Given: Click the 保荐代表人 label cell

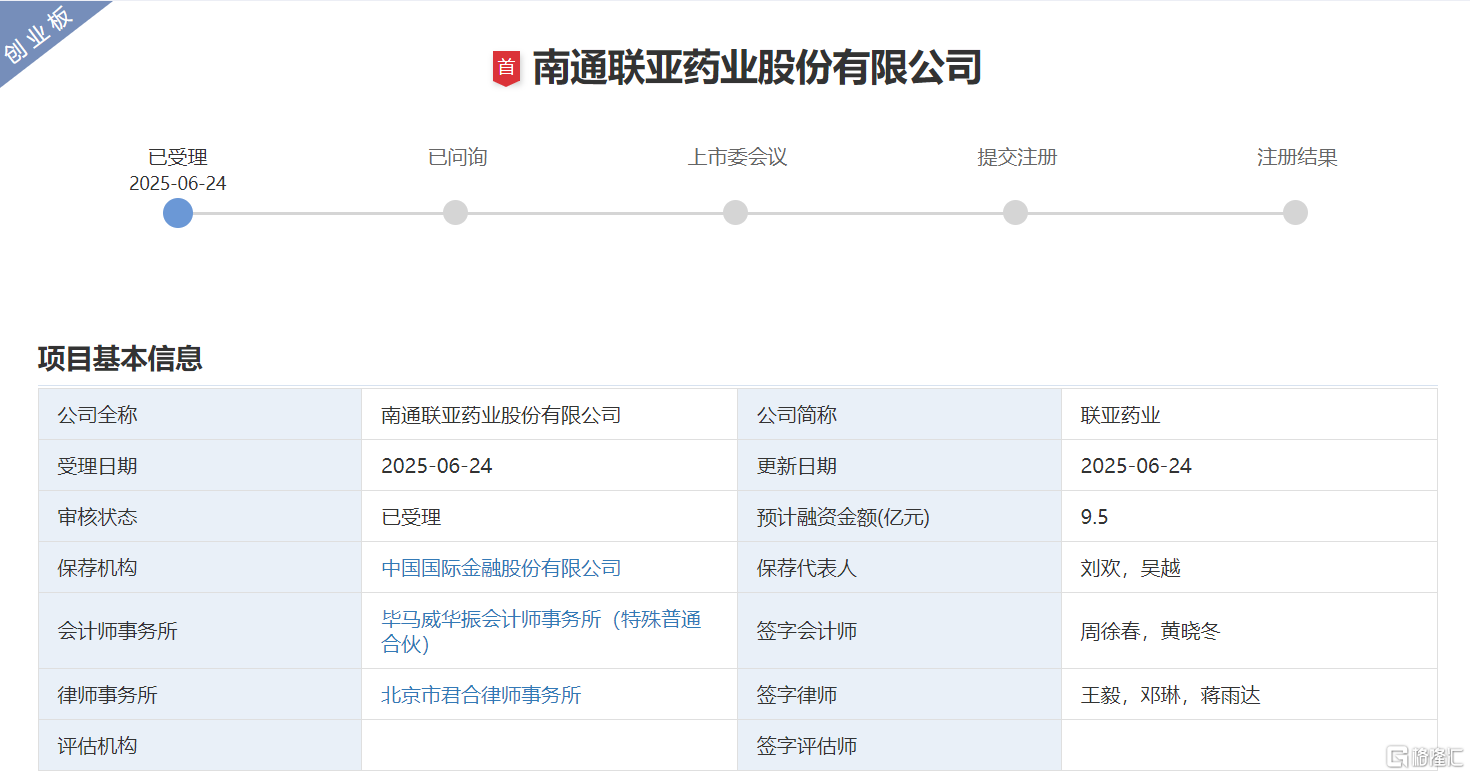Looking at the screenshot, I should 899,567.
